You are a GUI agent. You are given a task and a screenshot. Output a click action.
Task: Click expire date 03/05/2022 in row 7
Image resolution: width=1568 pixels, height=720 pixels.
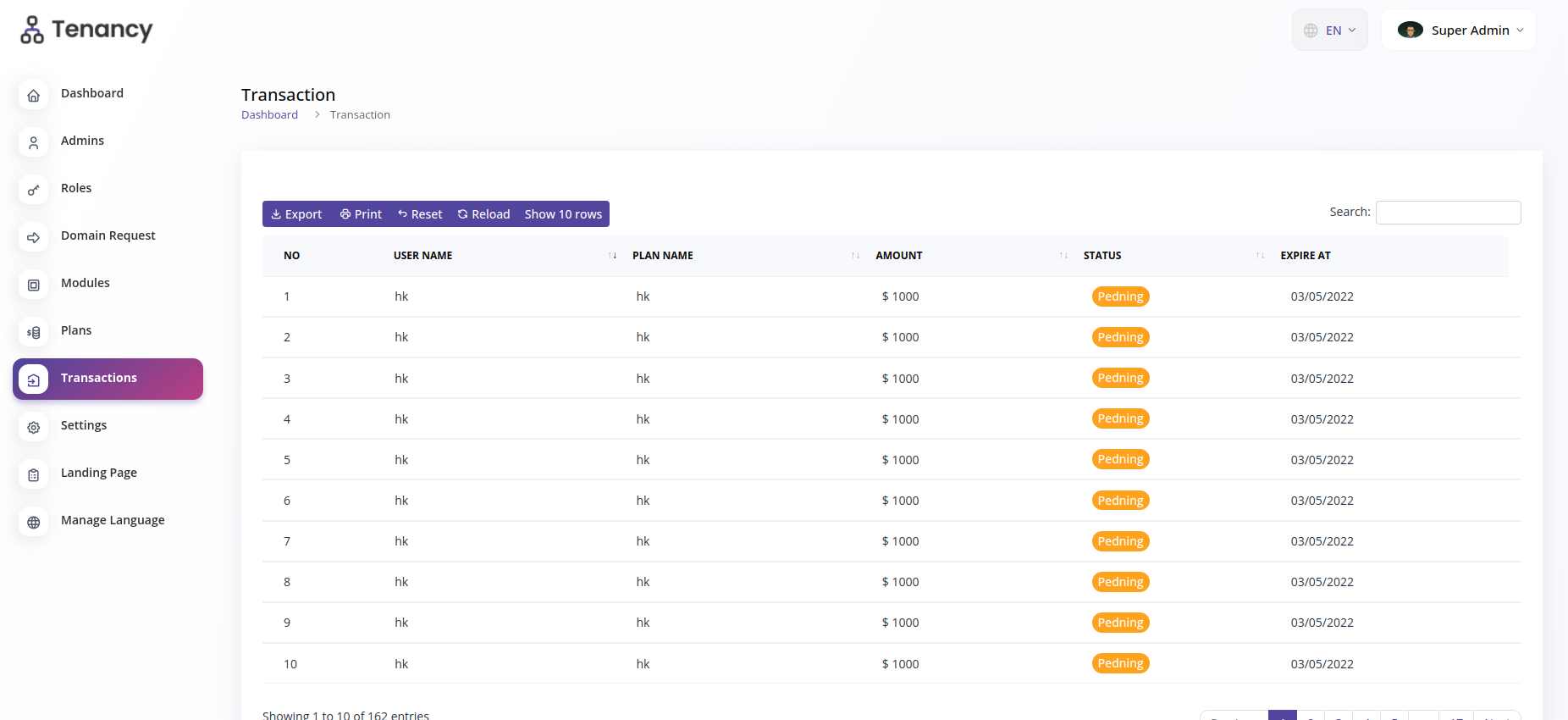1322,541
